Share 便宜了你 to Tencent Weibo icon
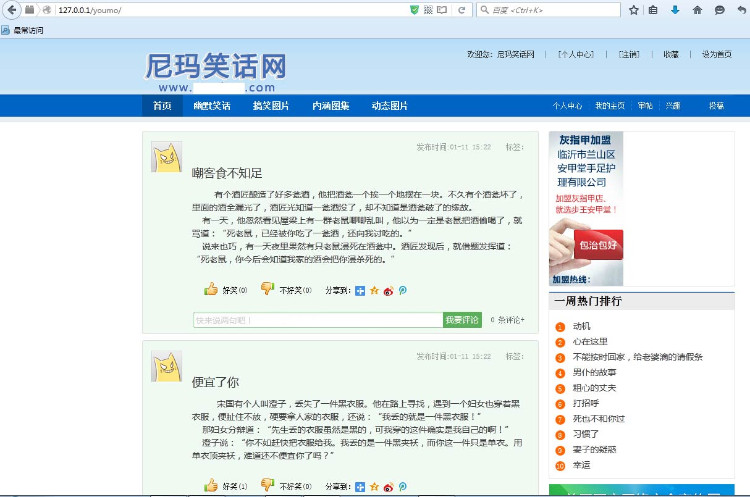Image resolution: width=750 pixels, height=497 pixels. pos(403,487)
